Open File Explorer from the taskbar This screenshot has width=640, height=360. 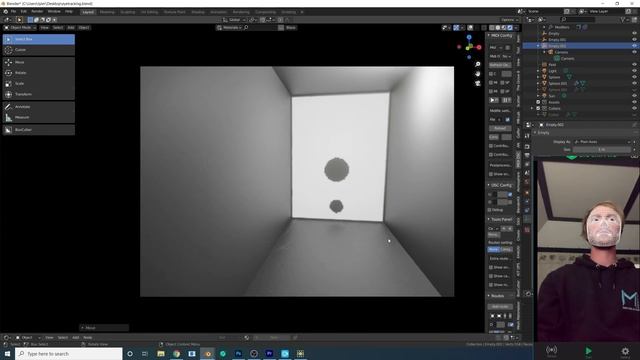[x=161, y=353]
